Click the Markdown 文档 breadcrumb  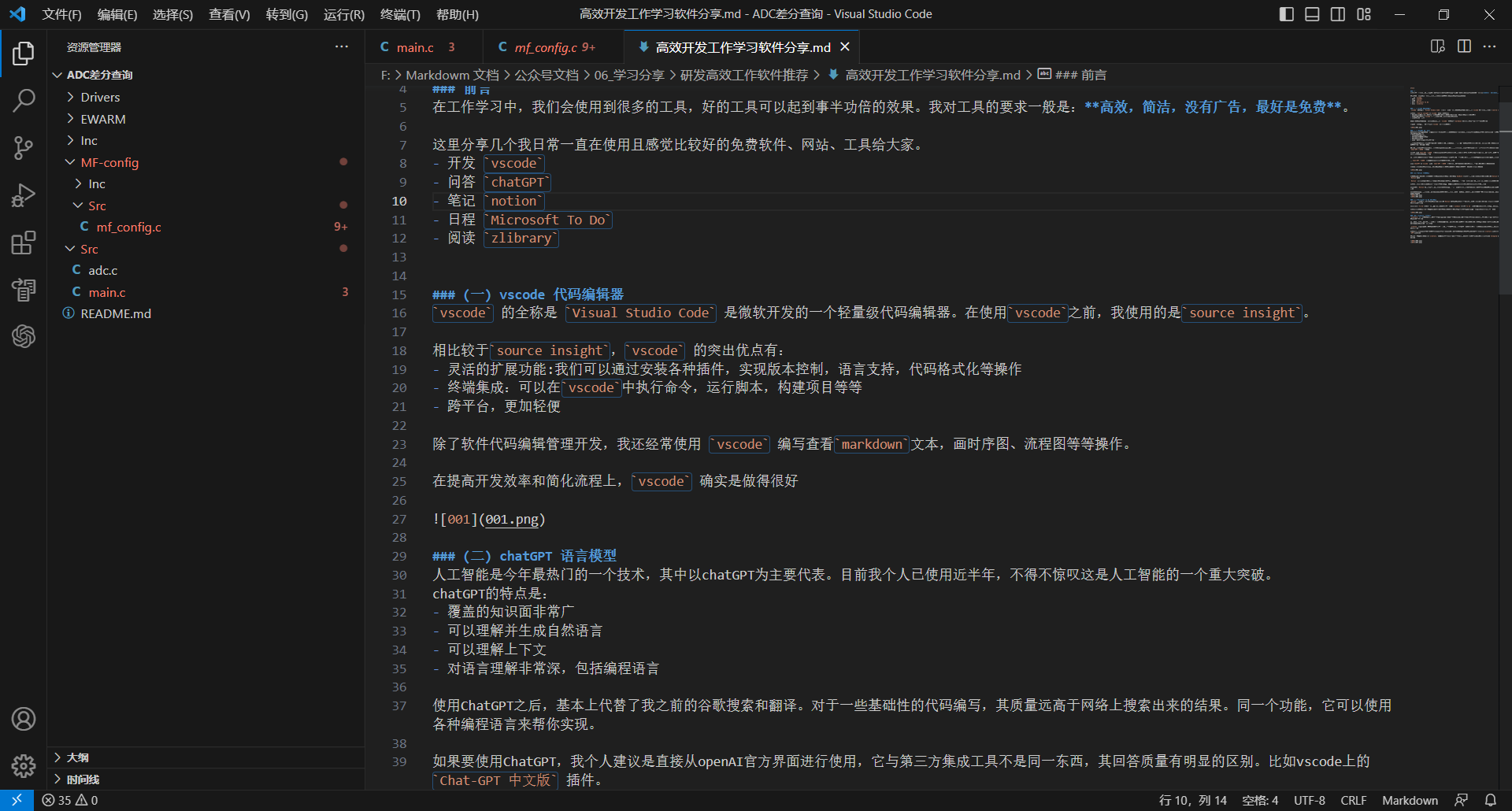pyautogui.click(x=452, y=75)
